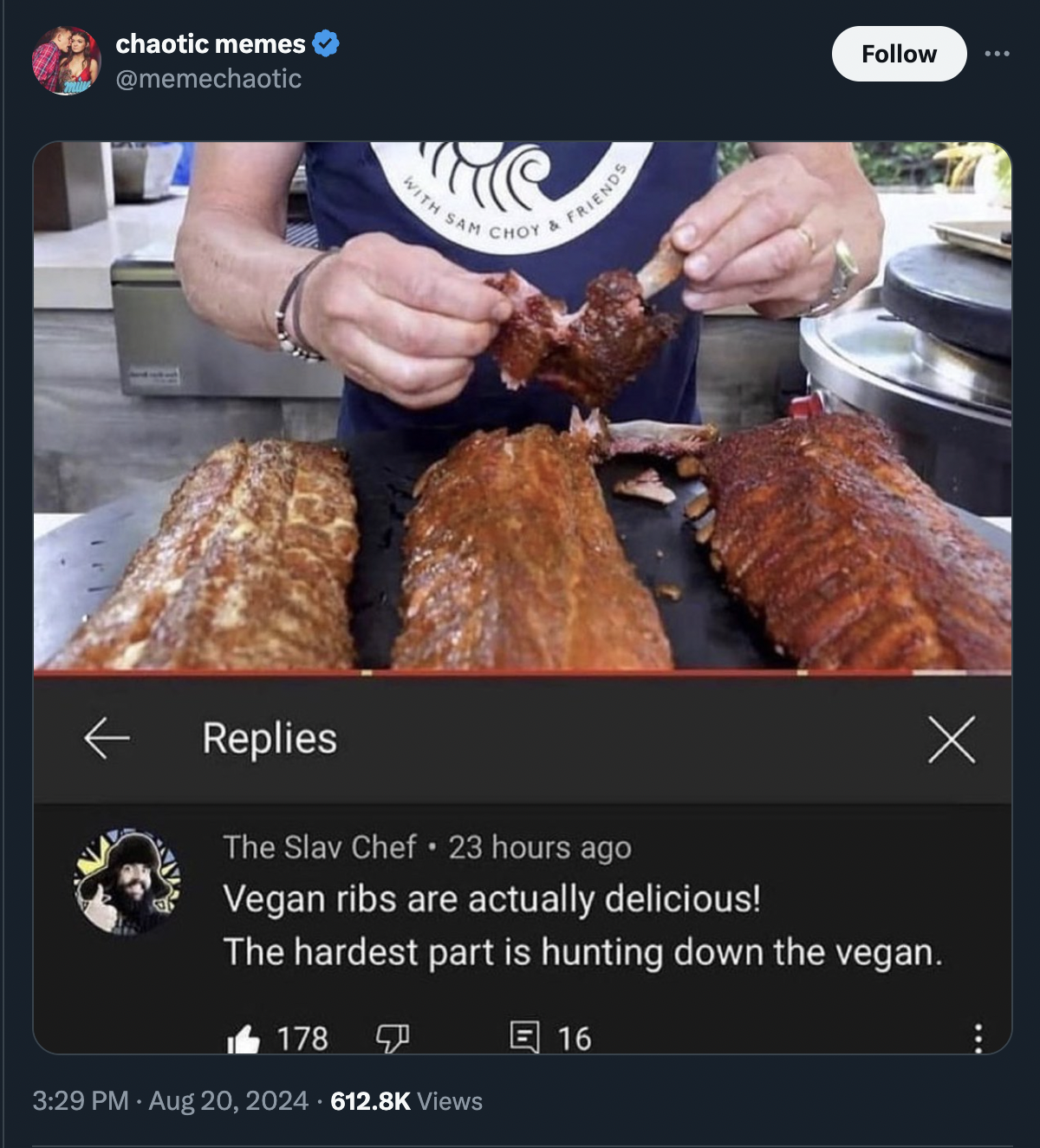Close the Replies panel with the X
This screenshot has width=1040, height=1148.
coord(952,740)
